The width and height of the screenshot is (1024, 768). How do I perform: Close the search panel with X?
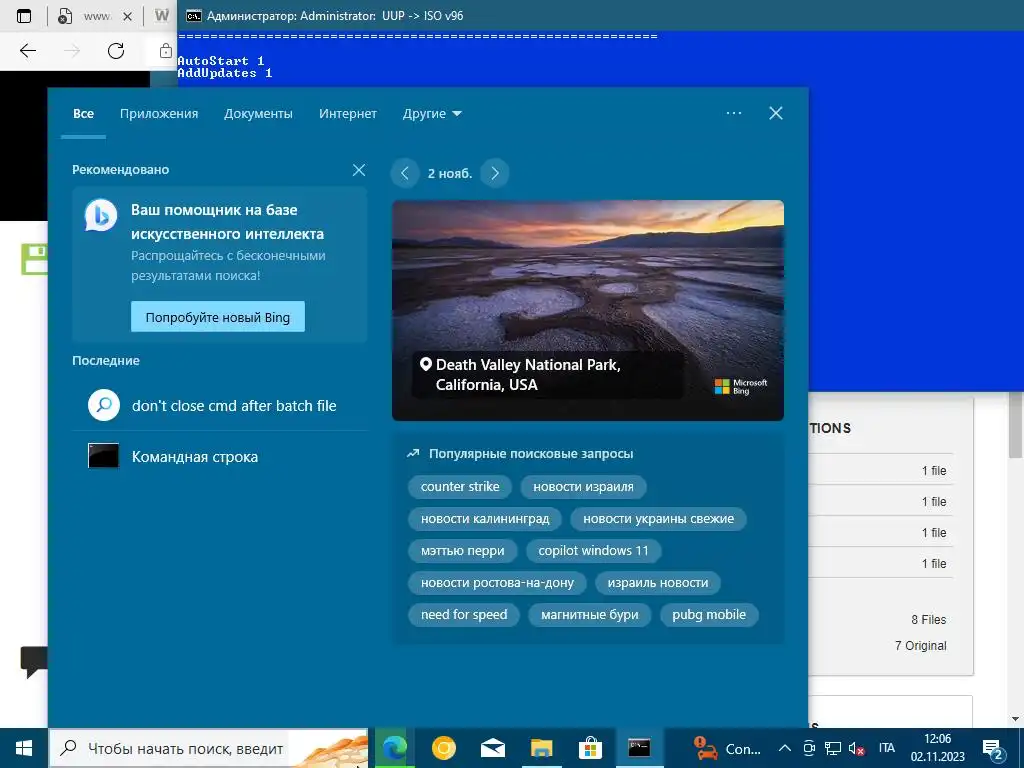[776, 113]
